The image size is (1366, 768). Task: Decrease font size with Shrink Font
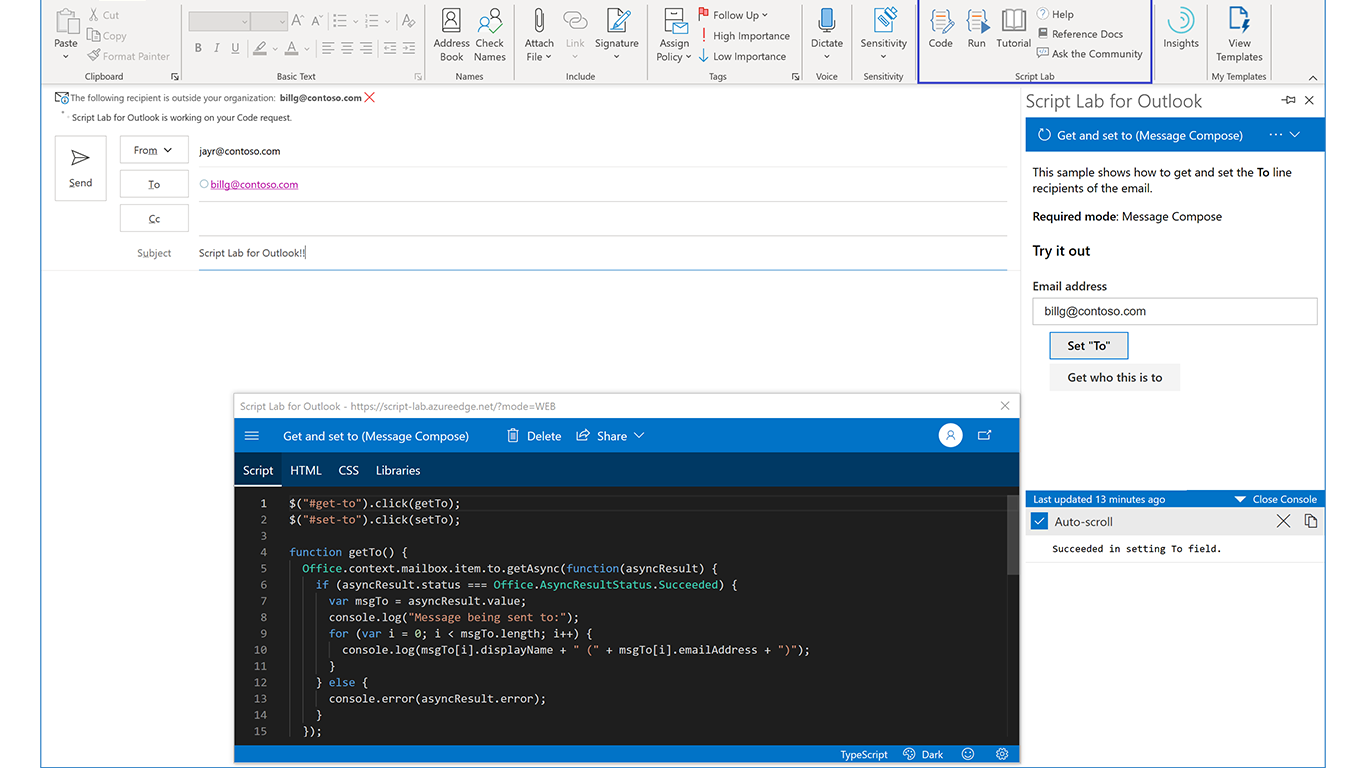[316, 20]
